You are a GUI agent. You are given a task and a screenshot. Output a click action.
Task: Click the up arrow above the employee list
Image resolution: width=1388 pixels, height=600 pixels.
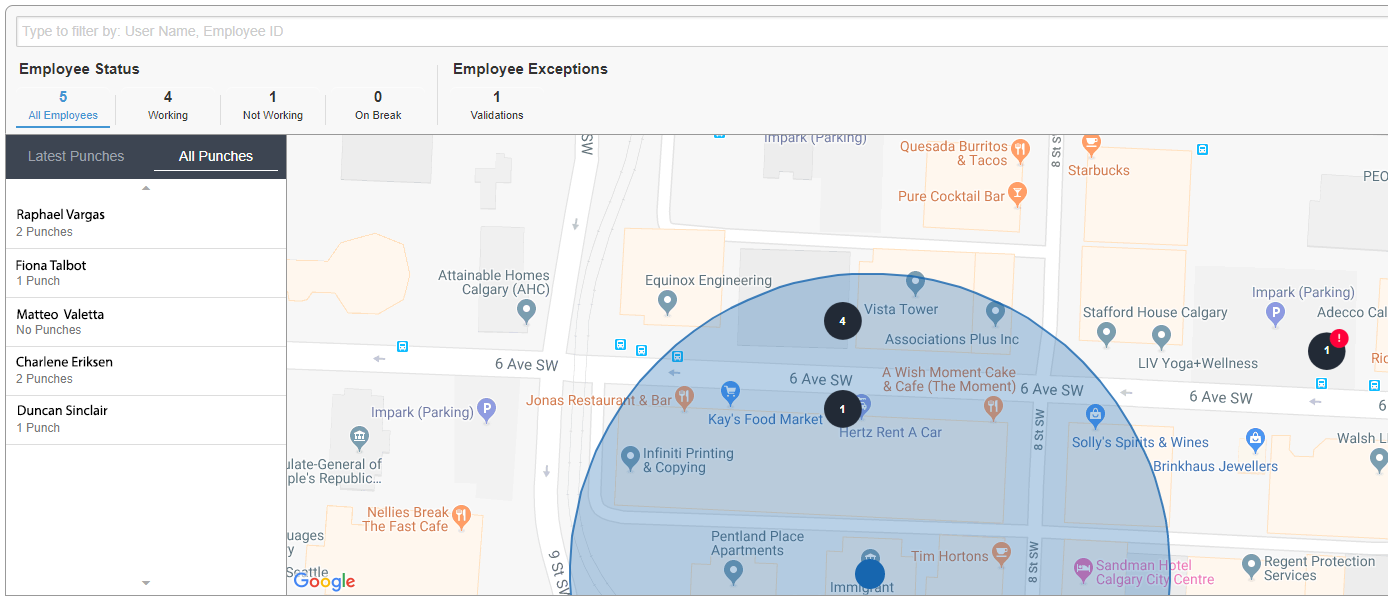[146, 188]
